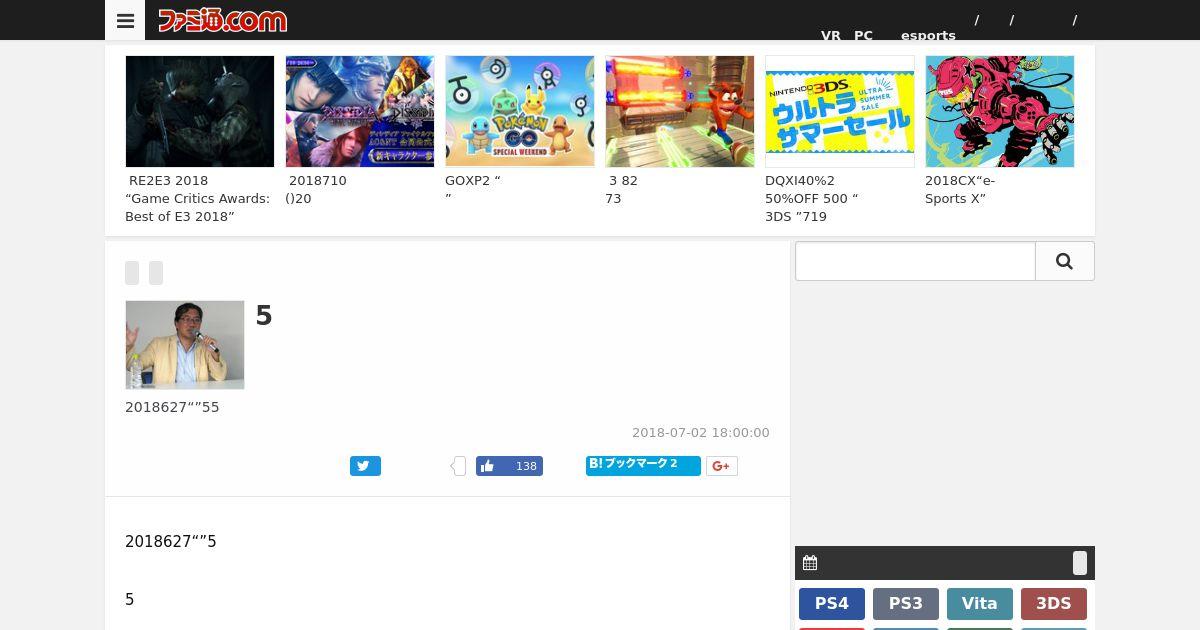Viewport: 1200px width, 630px height.
Task: Open the "3 82 73" Crash headline link
Action: pos(622,189)
